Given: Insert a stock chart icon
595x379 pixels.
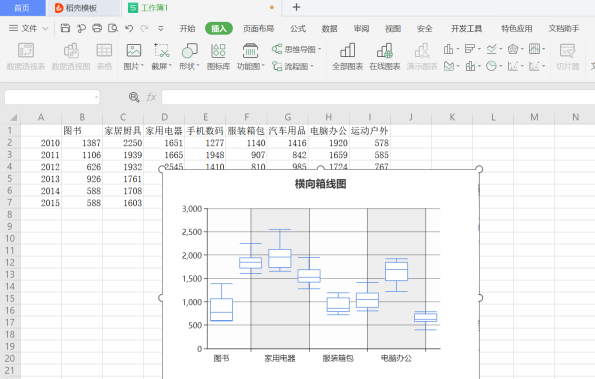Looking at the screenshot, I should 534,49.
